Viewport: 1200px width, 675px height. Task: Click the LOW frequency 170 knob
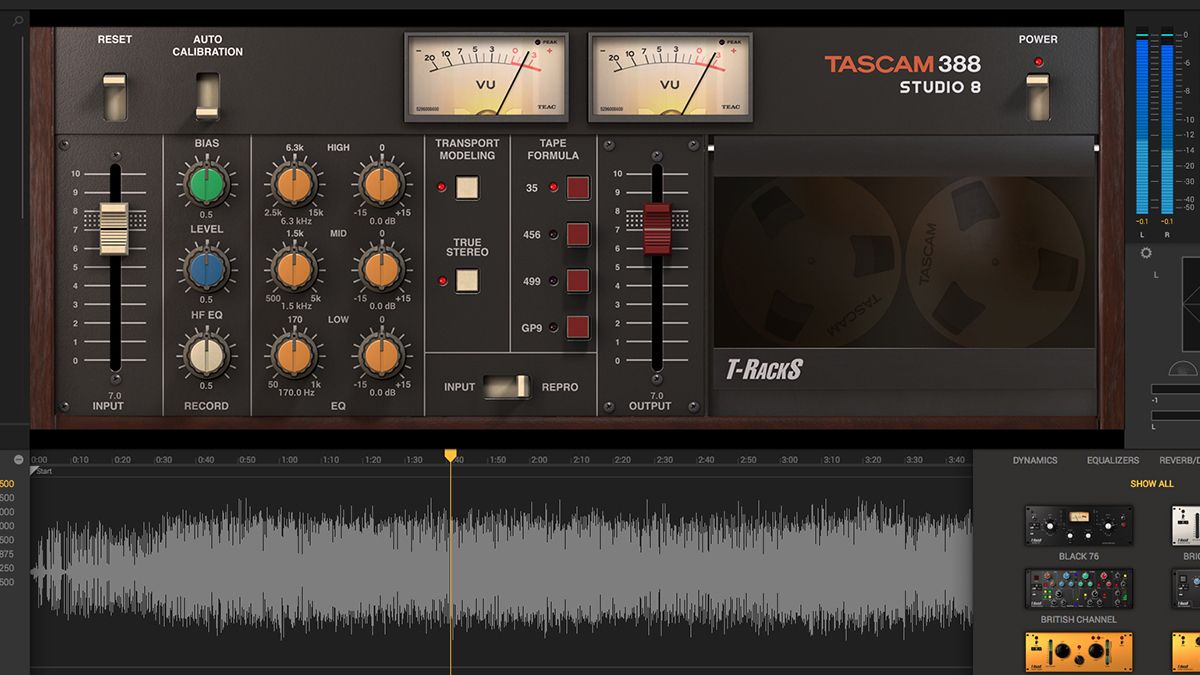(x=293, y=356)
